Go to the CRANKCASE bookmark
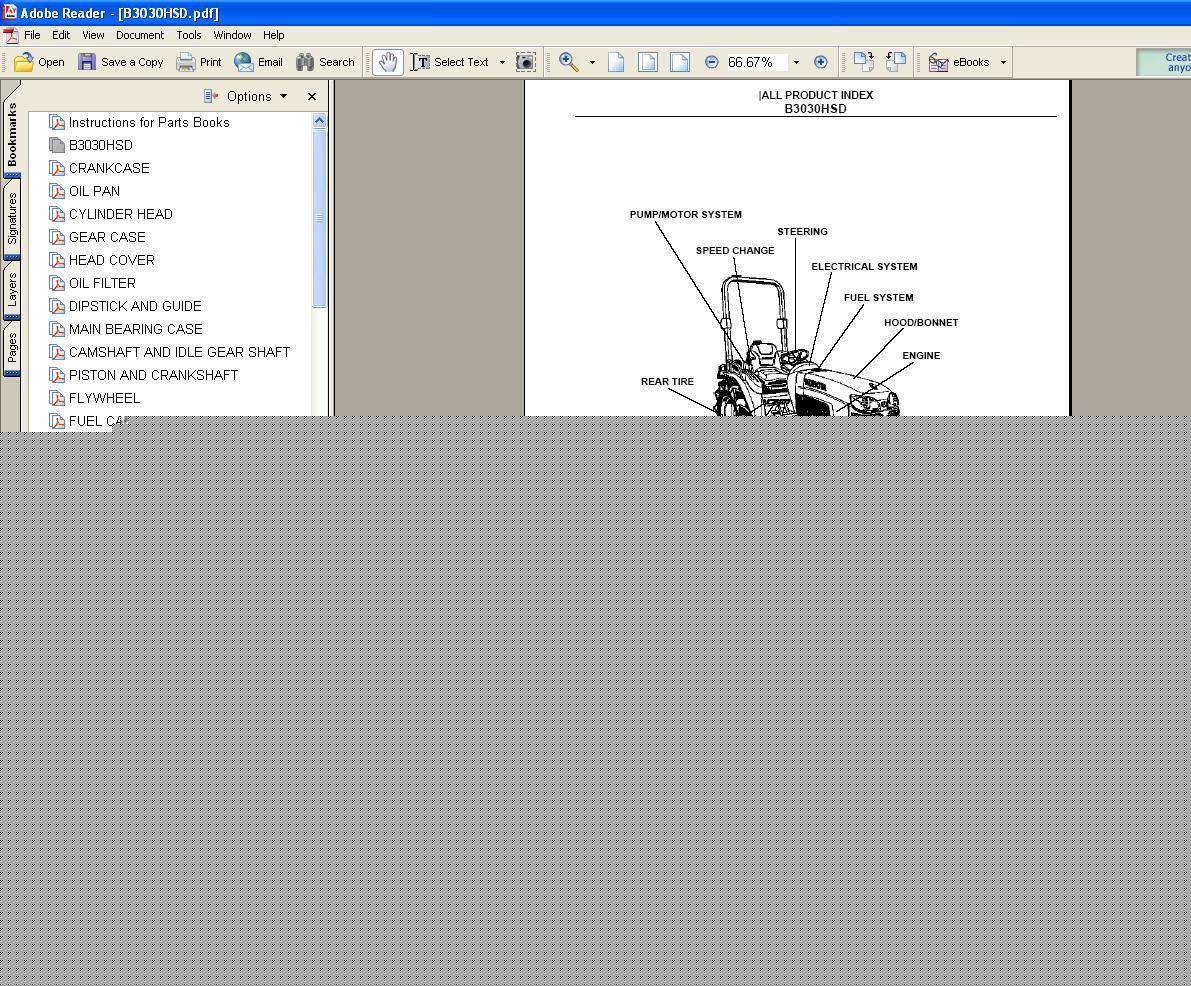The width and height of the screenshot is (1191, 986). click(109, 168)
